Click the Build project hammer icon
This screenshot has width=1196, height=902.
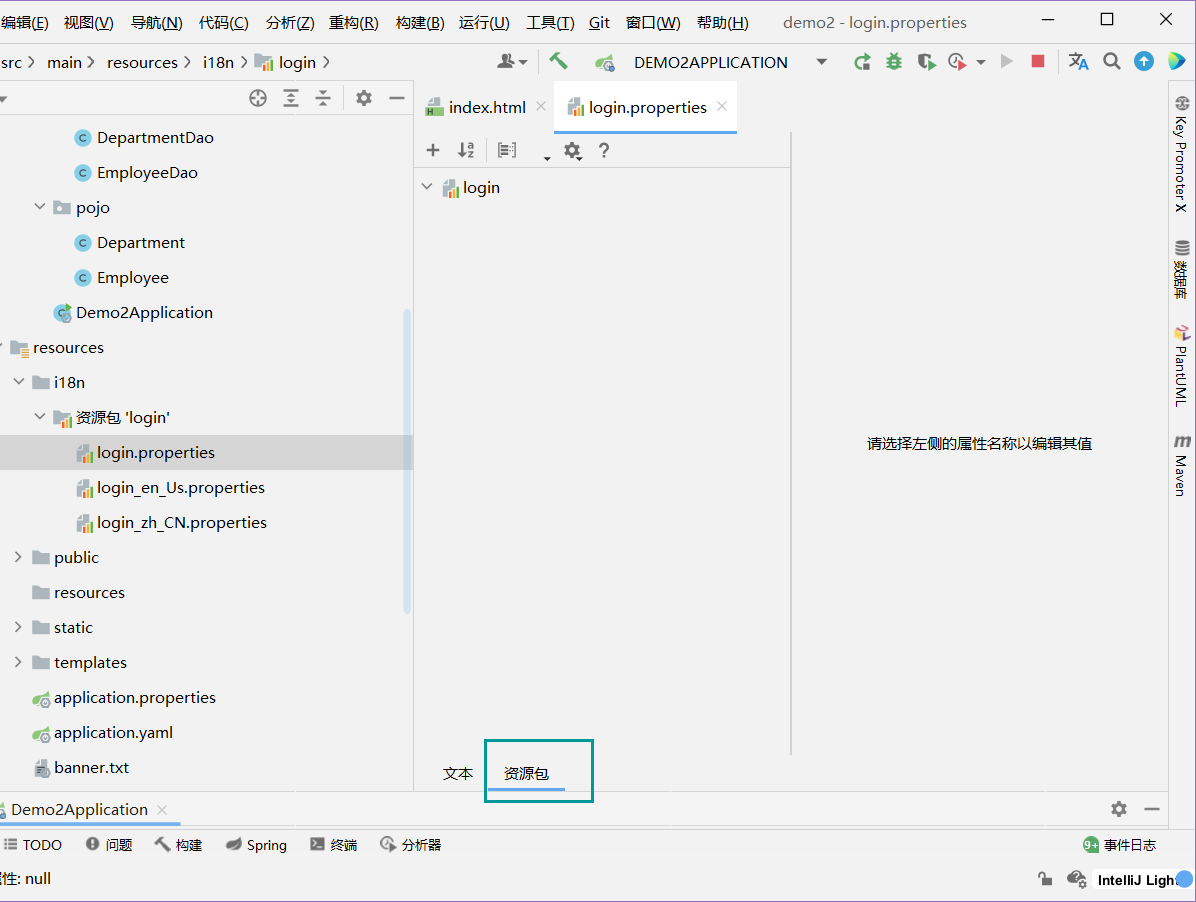tap(558, 62)
